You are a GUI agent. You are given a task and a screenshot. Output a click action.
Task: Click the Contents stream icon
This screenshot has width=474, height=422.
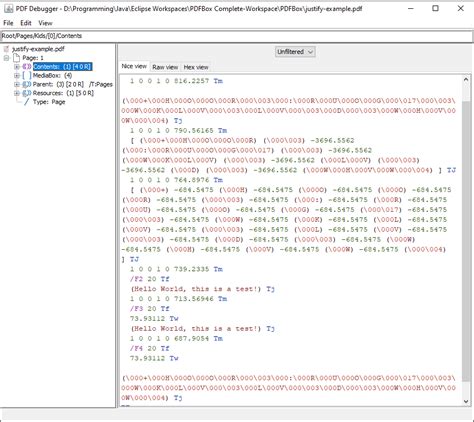tap(27, 67)
